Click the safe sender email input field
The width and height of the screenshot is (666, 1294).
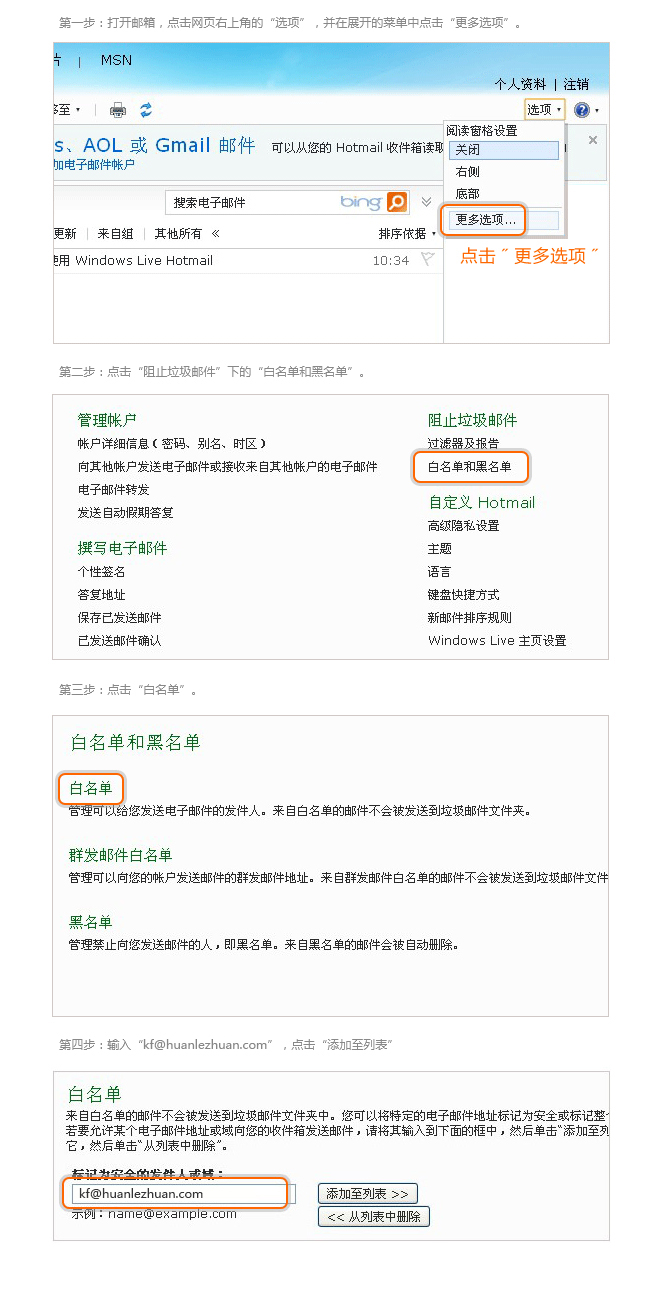tap(181, 1193)
